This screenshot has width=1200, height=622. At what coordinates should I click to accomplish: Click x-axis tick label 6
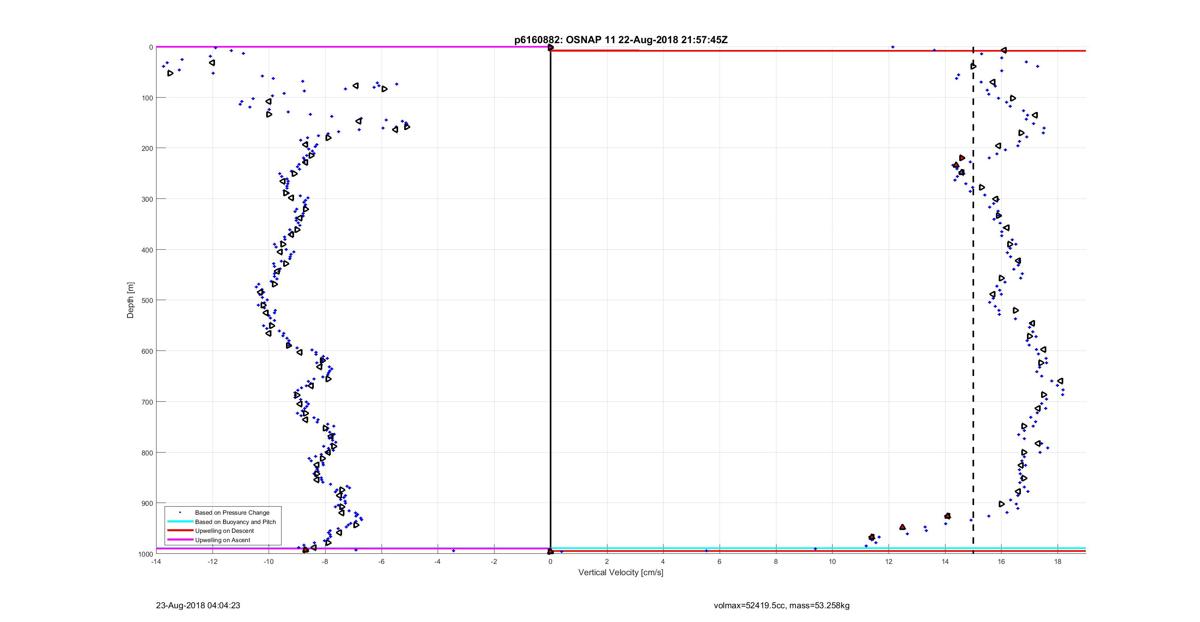coord(720,562)
